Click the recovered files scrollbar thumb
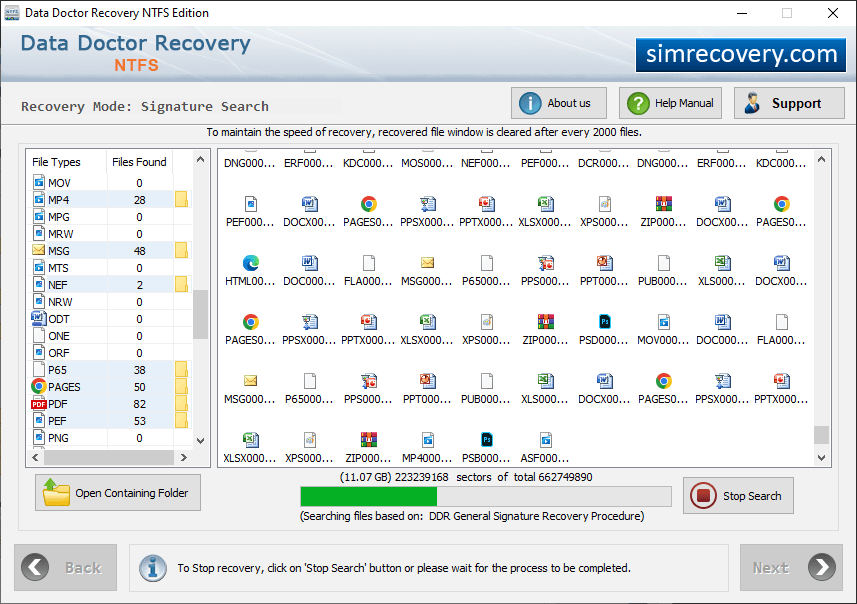Screen dimensions: 857x604 tap(821, 435)
